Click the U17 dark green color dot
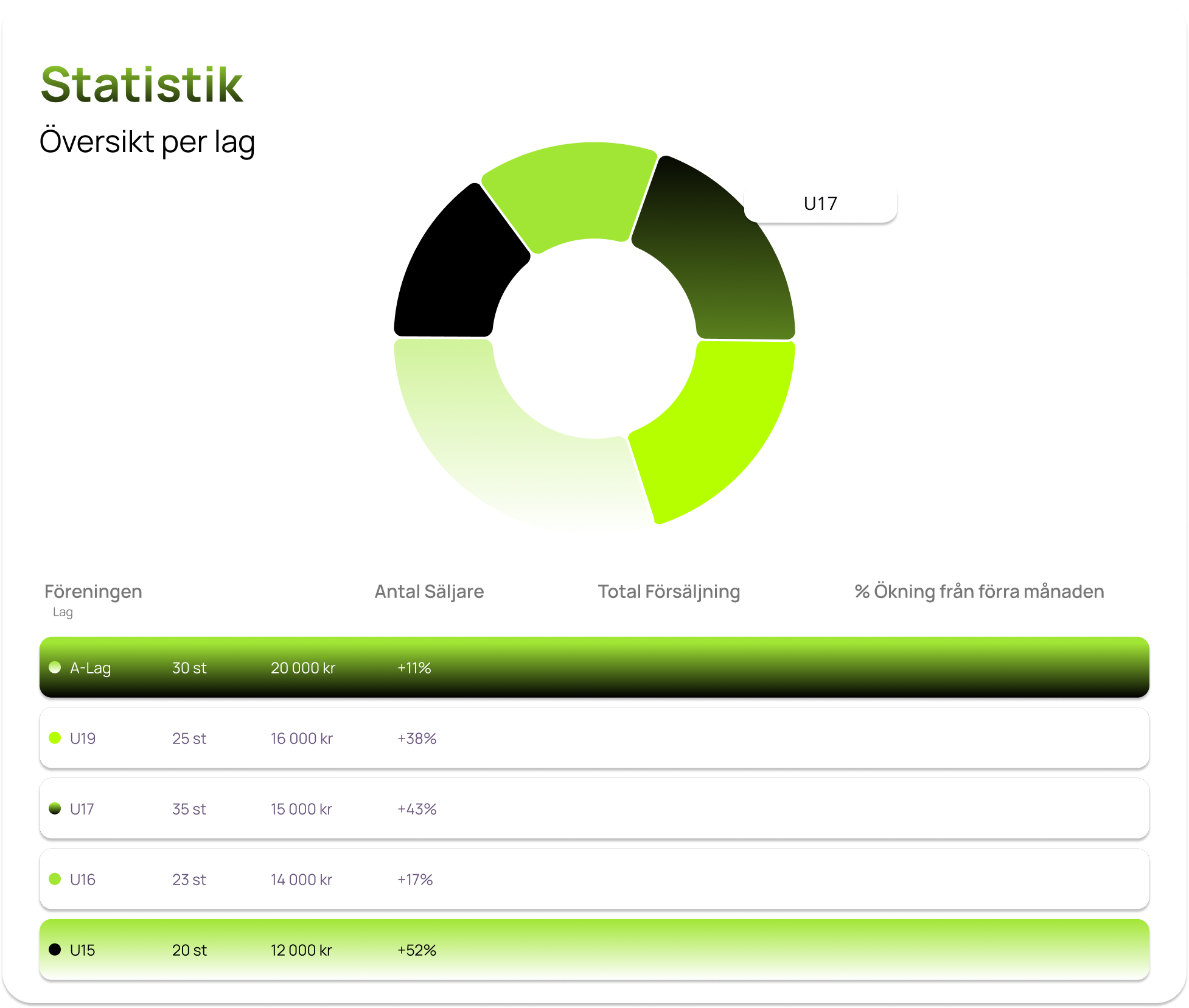 point(55,808)
